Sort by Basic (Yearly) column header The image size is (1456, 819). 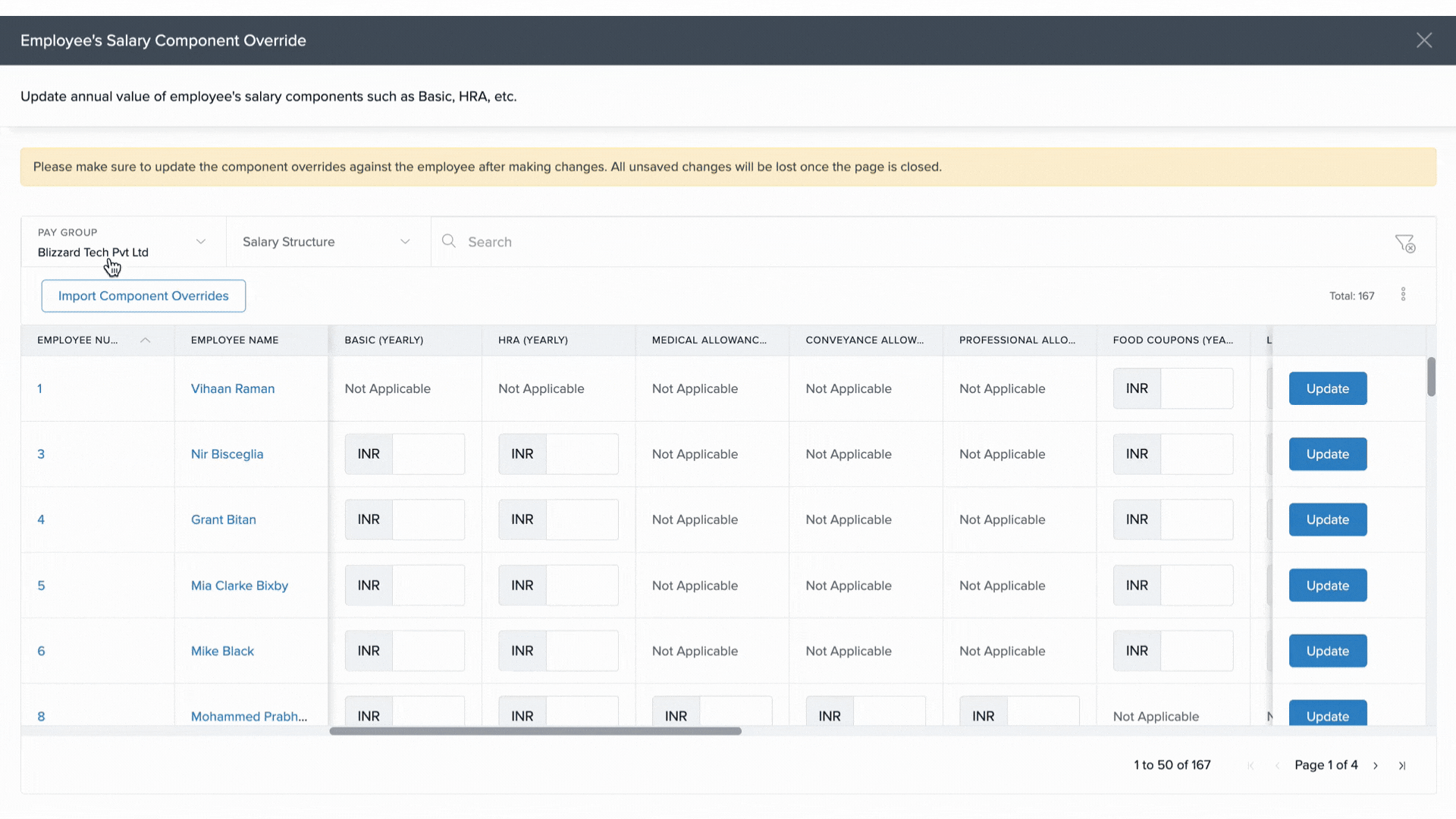[x=384, y=340]
